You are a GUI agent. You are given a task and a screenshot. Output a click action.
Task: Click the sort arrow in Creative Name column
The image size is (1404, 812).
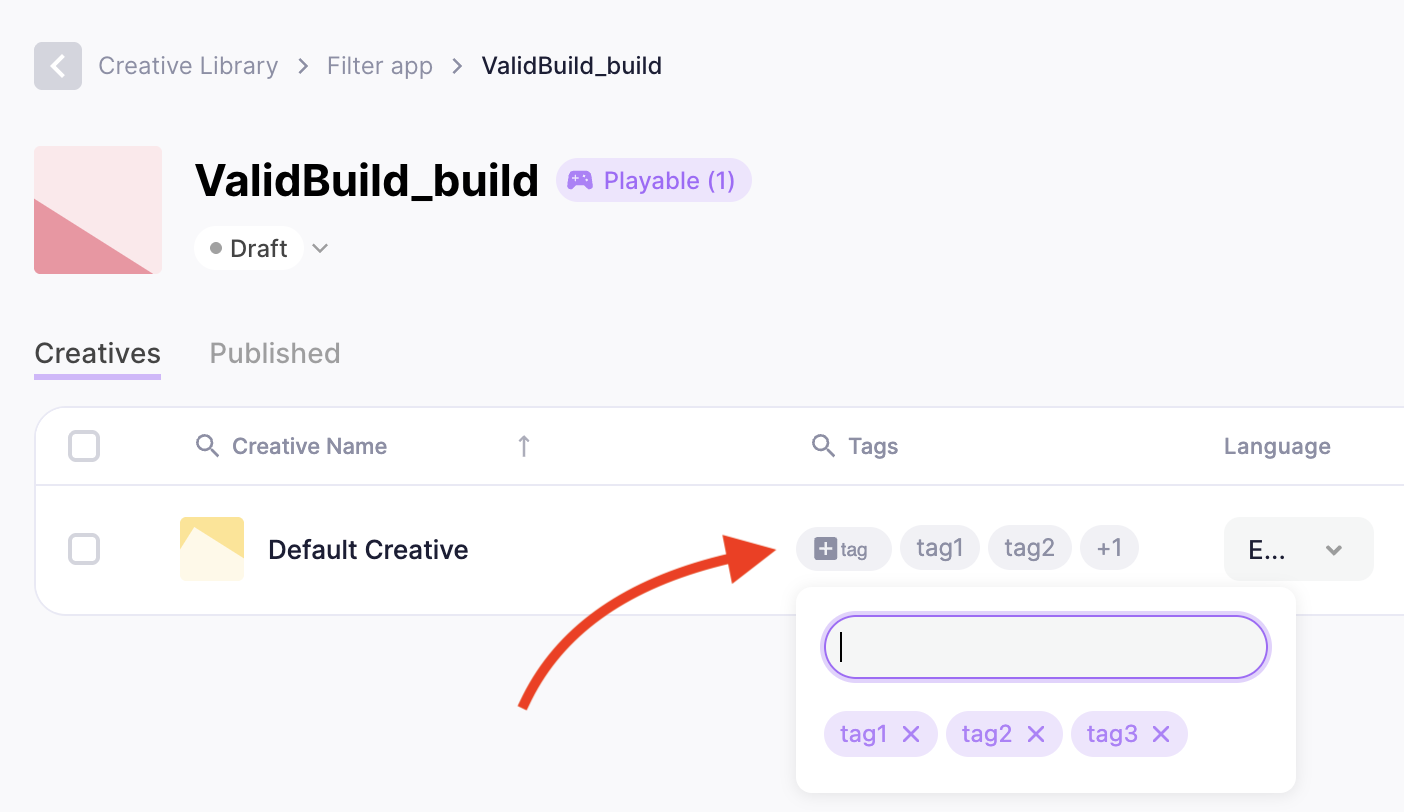pos(523,446)
